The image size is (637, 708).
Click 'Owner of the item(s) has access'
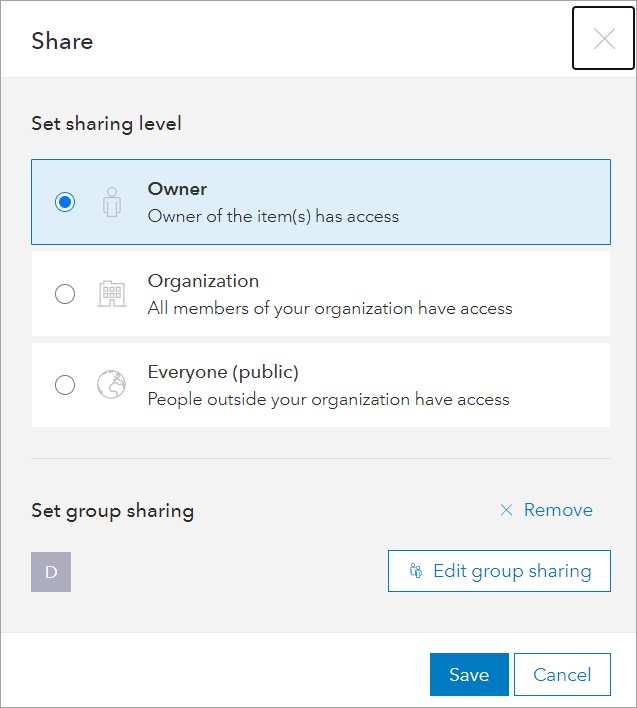pos(273,216)
